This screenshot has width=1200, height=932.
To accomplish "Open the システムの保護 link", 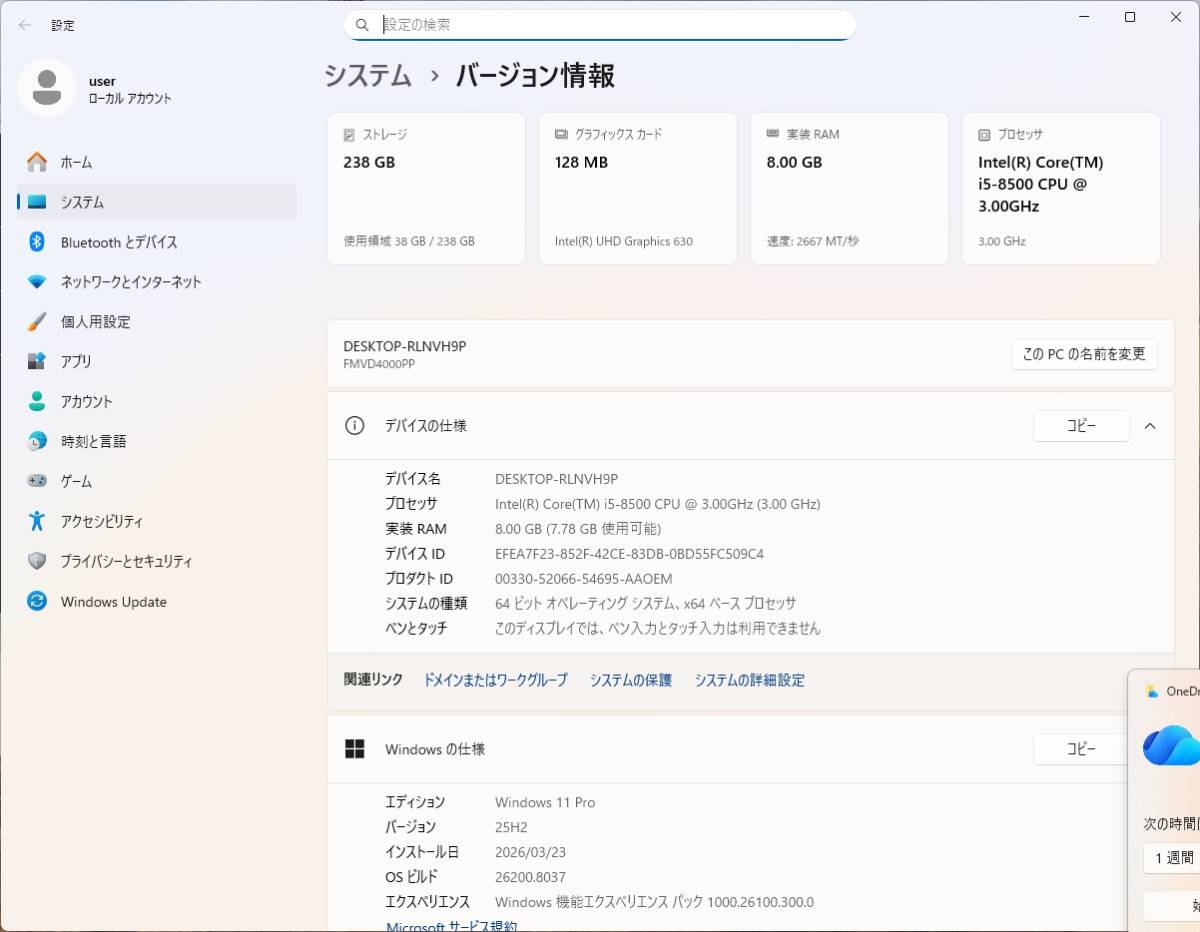I will [x=630, y=679].
